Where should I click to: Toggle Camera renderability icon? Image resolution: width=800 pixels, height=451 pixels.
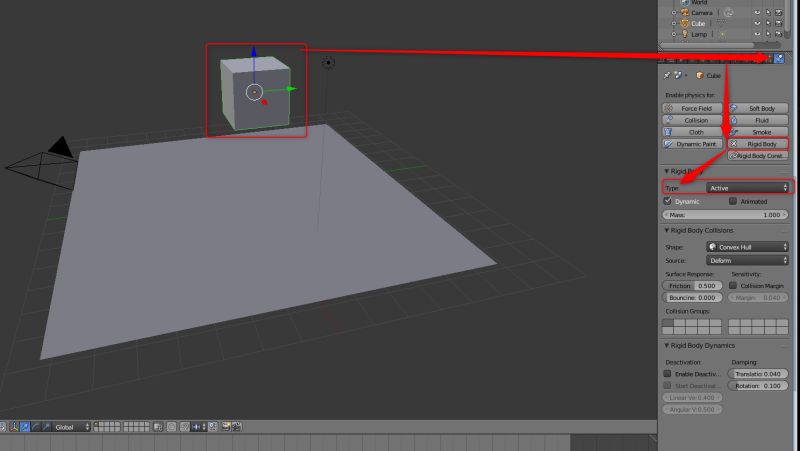779,12
